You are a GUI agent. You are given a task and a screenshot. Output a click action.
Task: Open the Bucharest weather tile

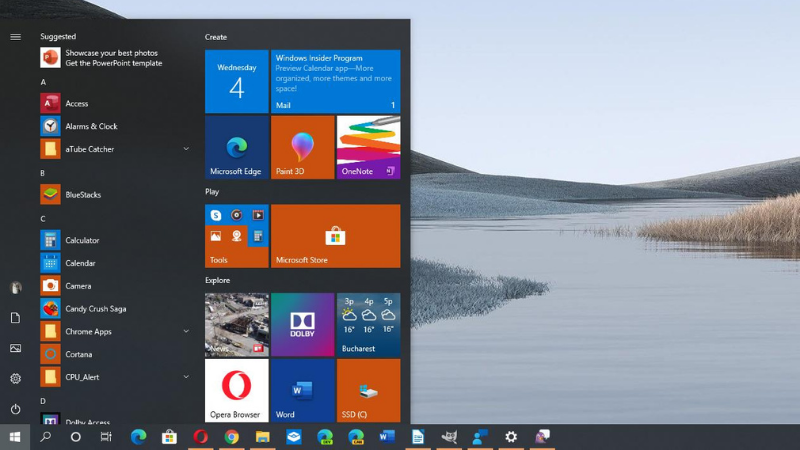pyautogui.click(x=368, y=324)
